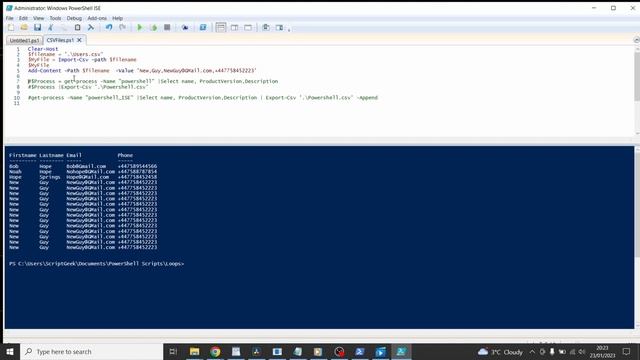Open the Add-ons menu
640x360 pixels.
click(x=97, y=18)
